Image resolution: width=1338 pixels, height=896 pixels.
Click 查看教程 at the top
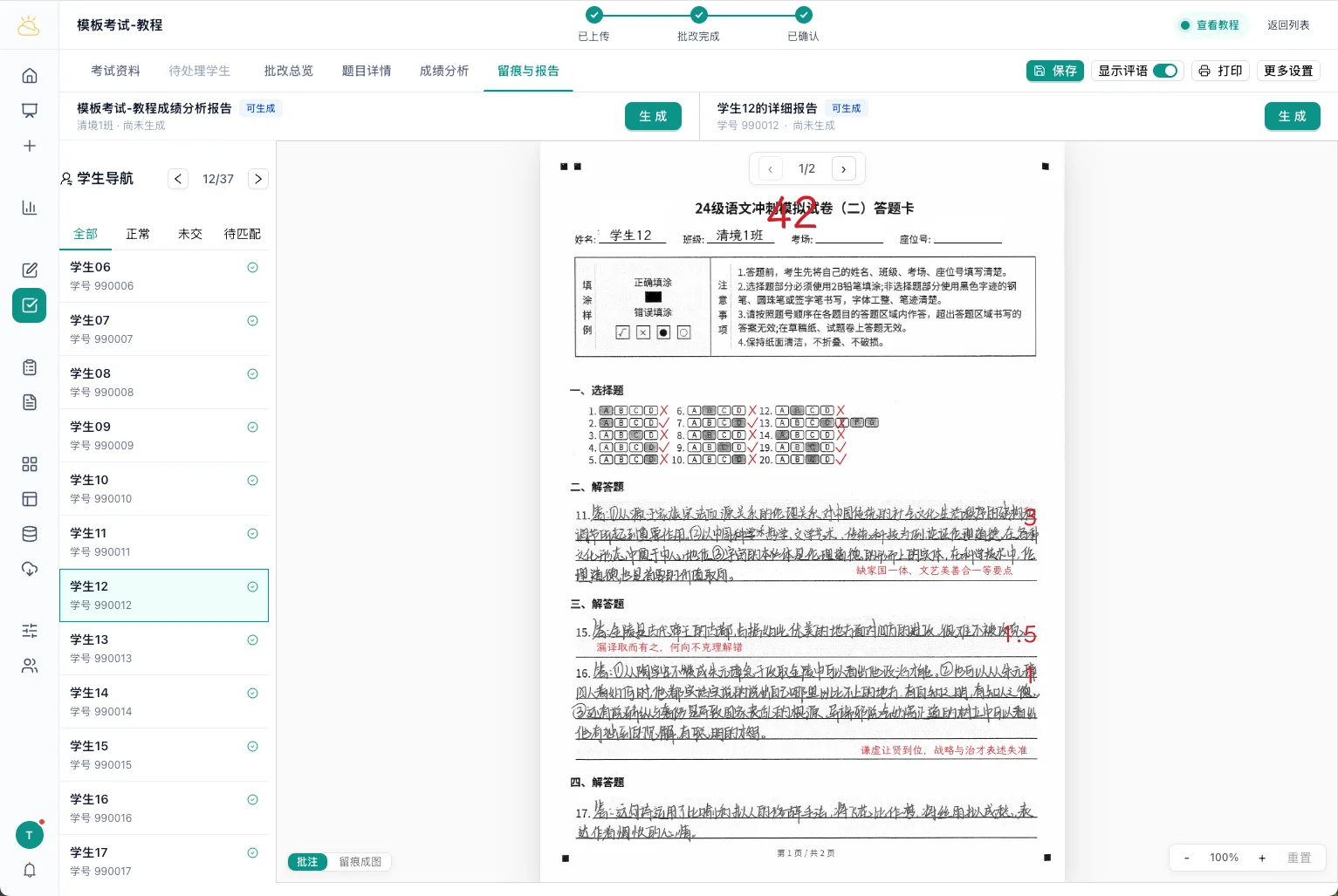[1210, 25]
